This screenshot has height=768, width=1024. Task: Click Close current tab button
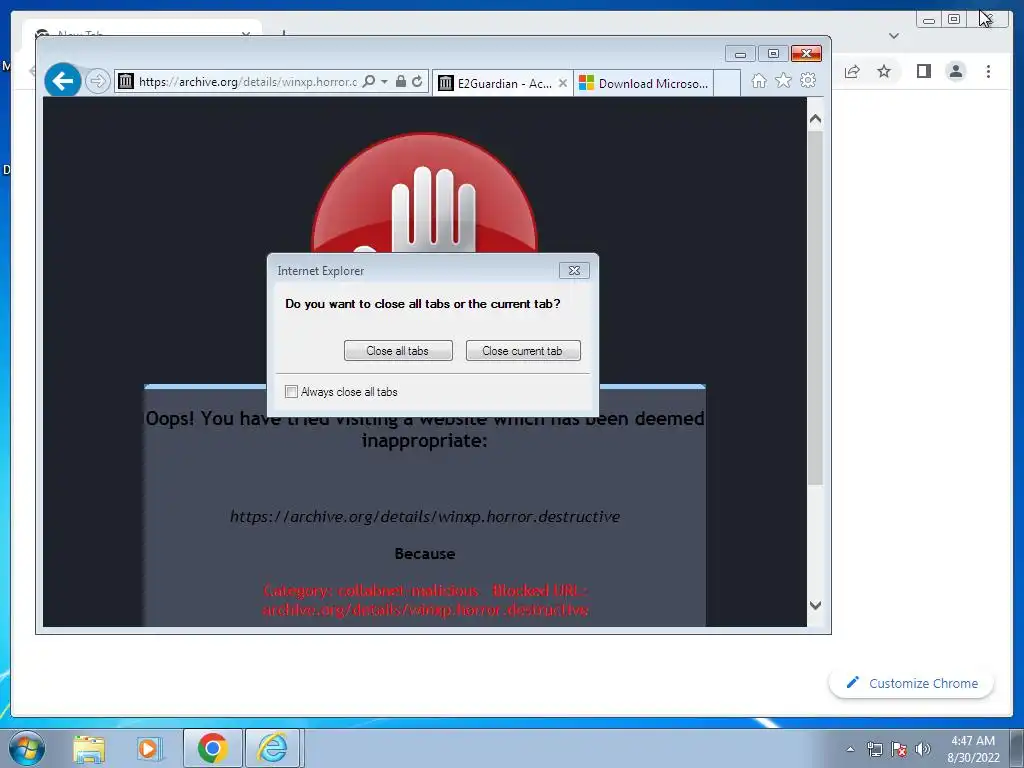(523, 351)
